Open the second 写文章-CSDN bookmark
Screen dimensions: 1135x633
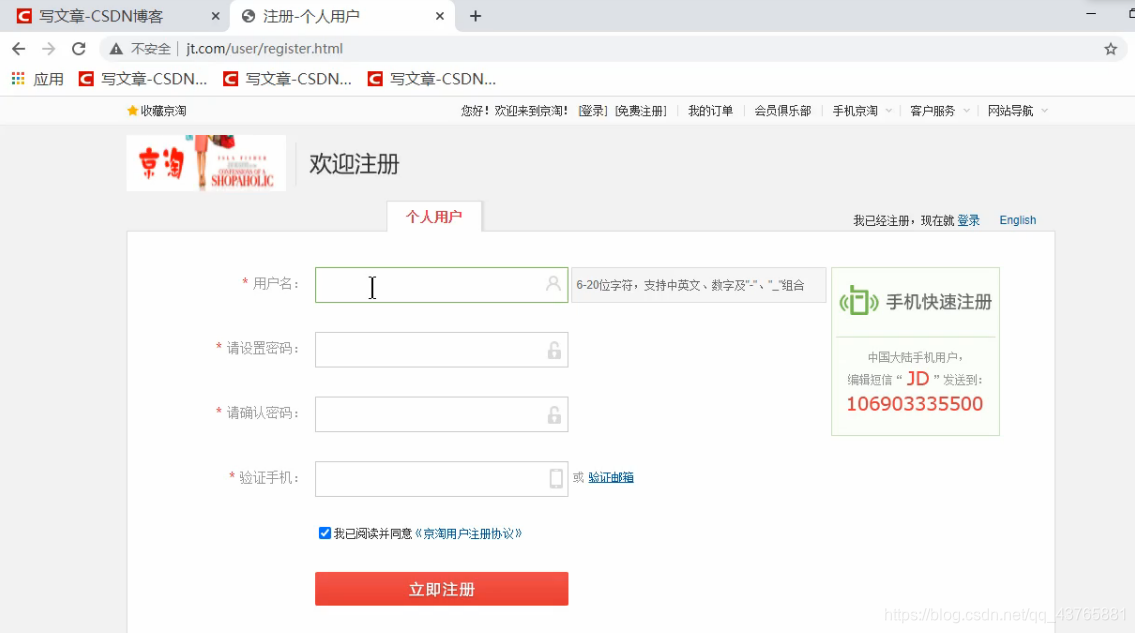coord(287,78)
